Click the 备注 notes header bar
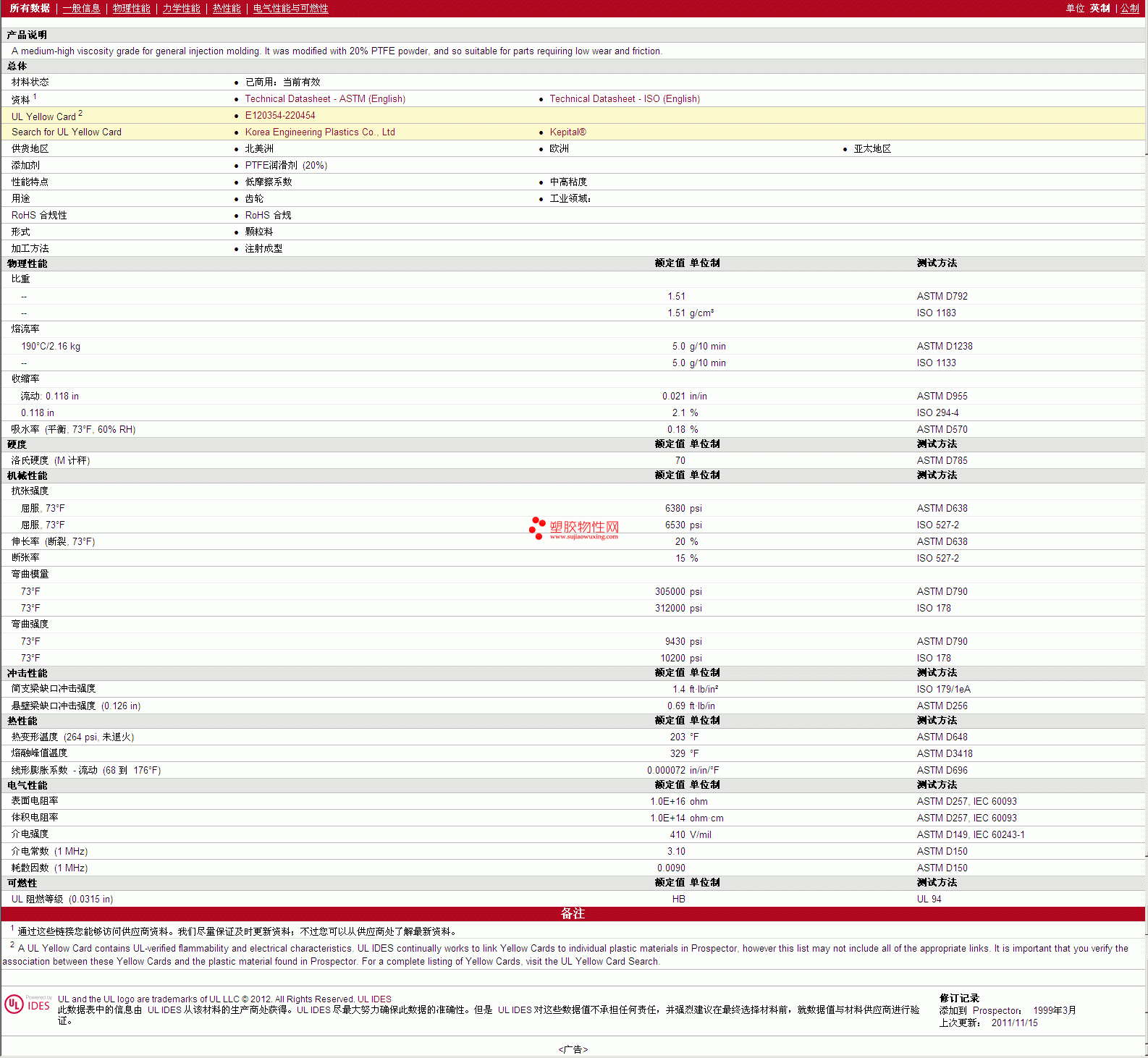Screen dimensions: 1148x1058 click(x=573, y=914)
